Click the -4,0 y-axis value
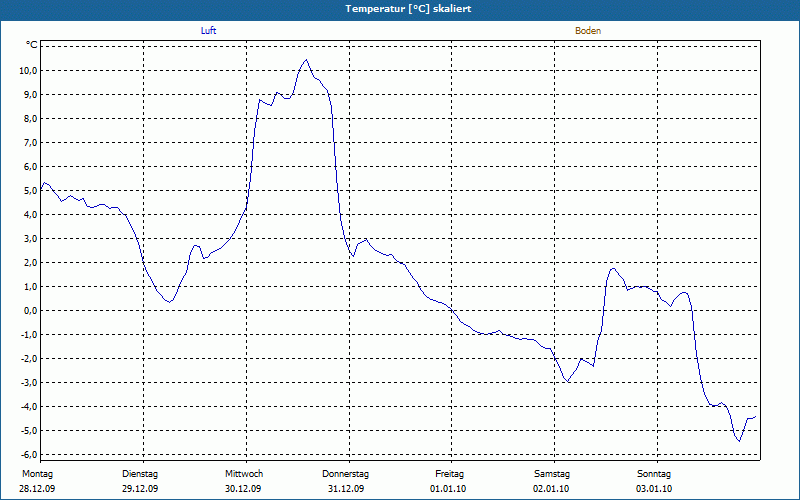 pos(29,406)
